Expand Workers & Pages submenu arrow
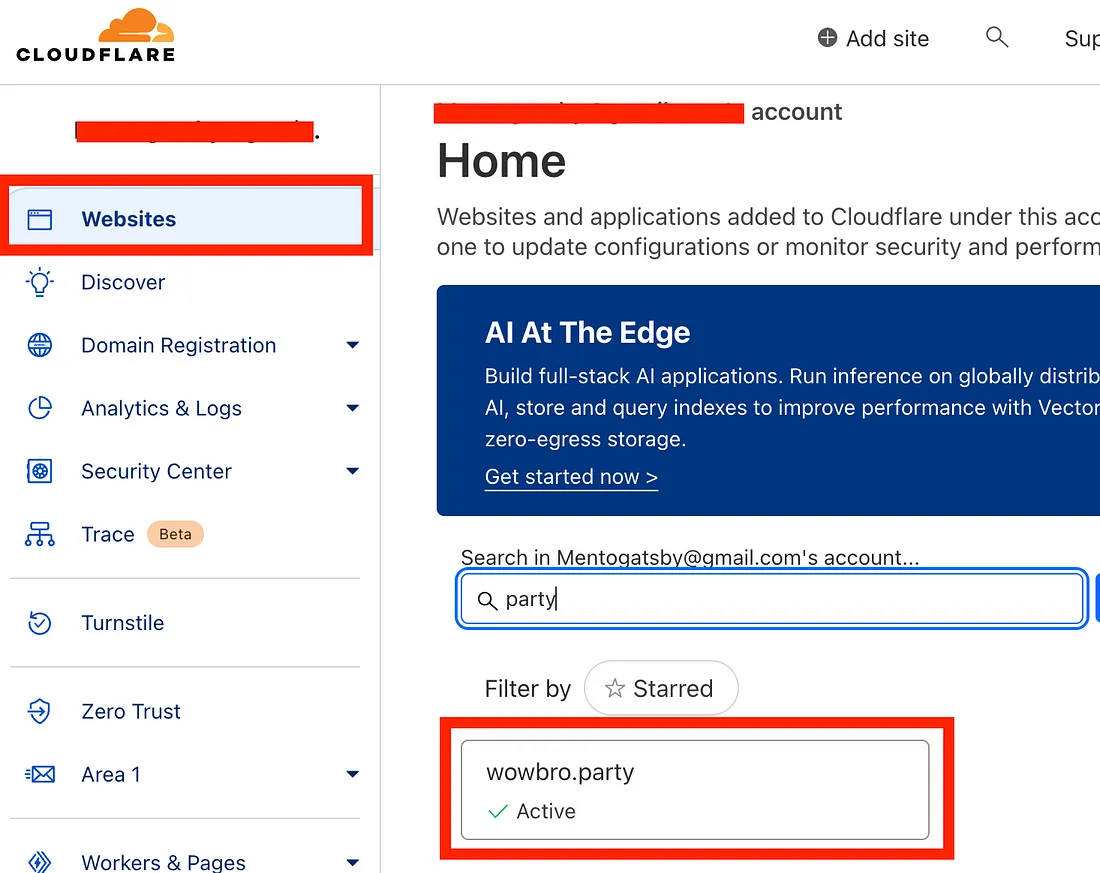The image size is (1100, 873). (x=352, y=862)
